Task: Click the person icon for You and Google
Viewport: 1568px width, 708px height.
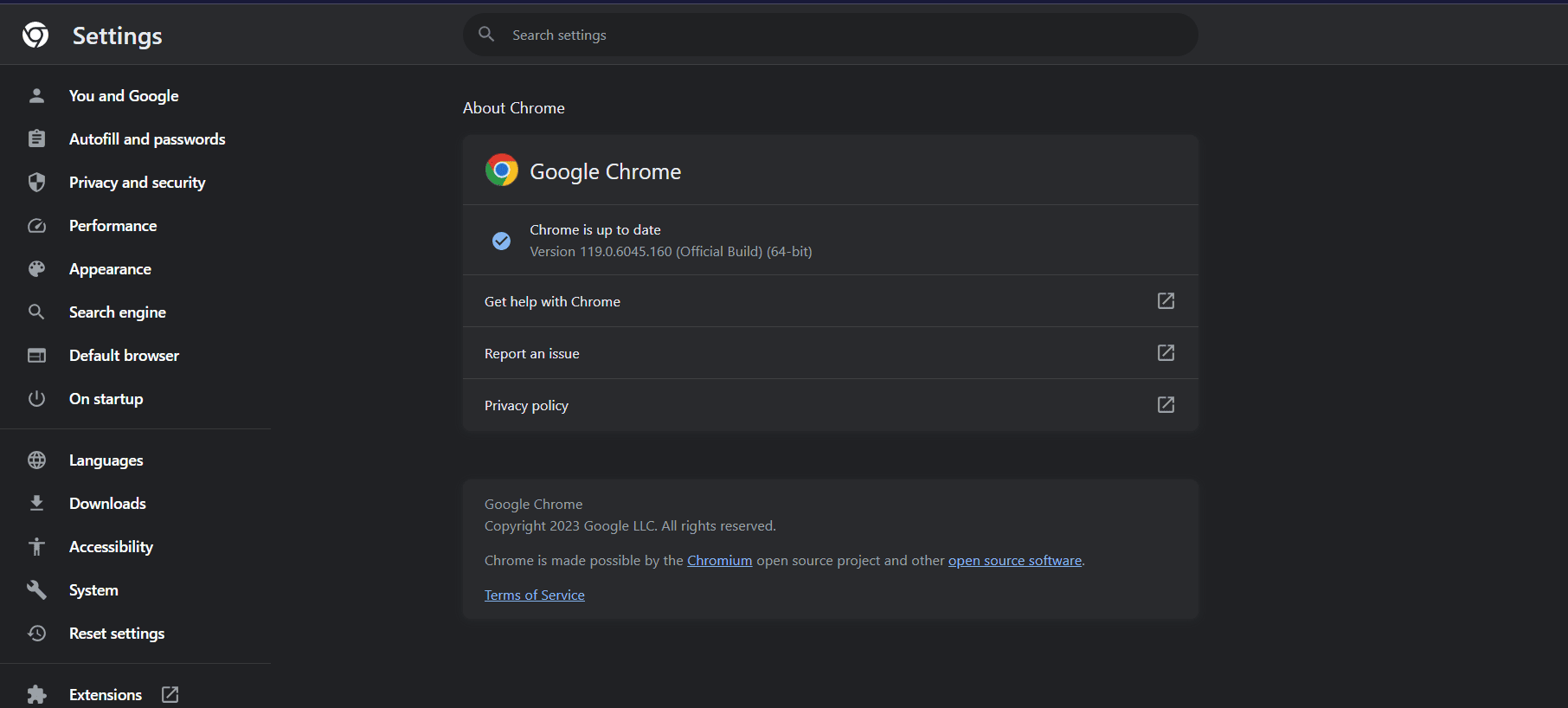Action: click(36, 95)
